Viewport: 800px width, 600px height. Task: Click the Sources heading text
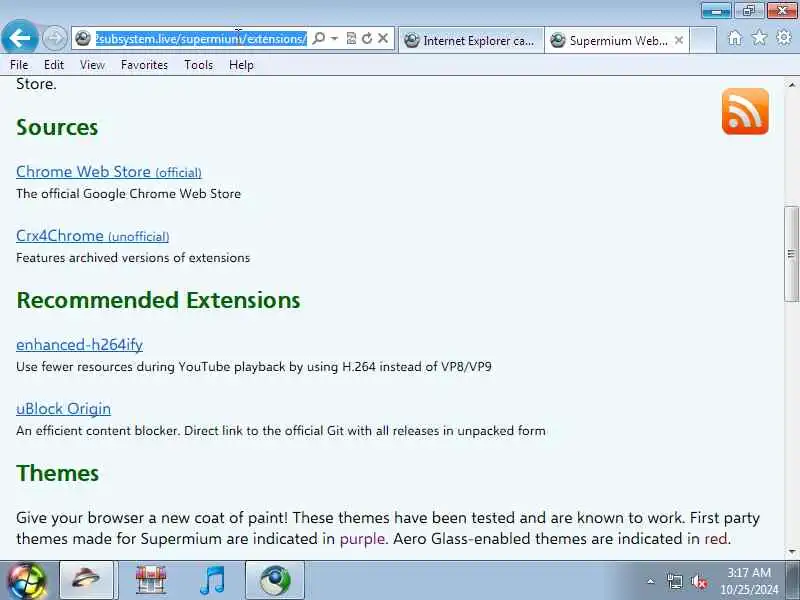point(57,127)
